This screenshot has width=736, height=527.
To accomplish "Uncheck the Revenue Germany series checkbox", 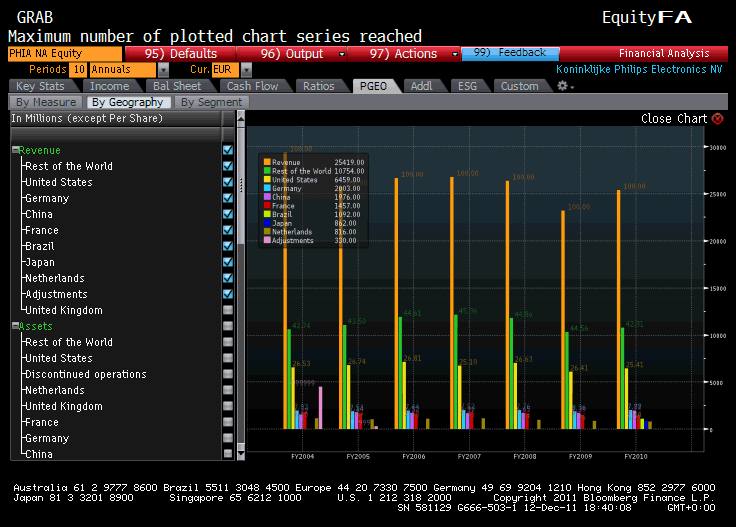I will point(228,198).
